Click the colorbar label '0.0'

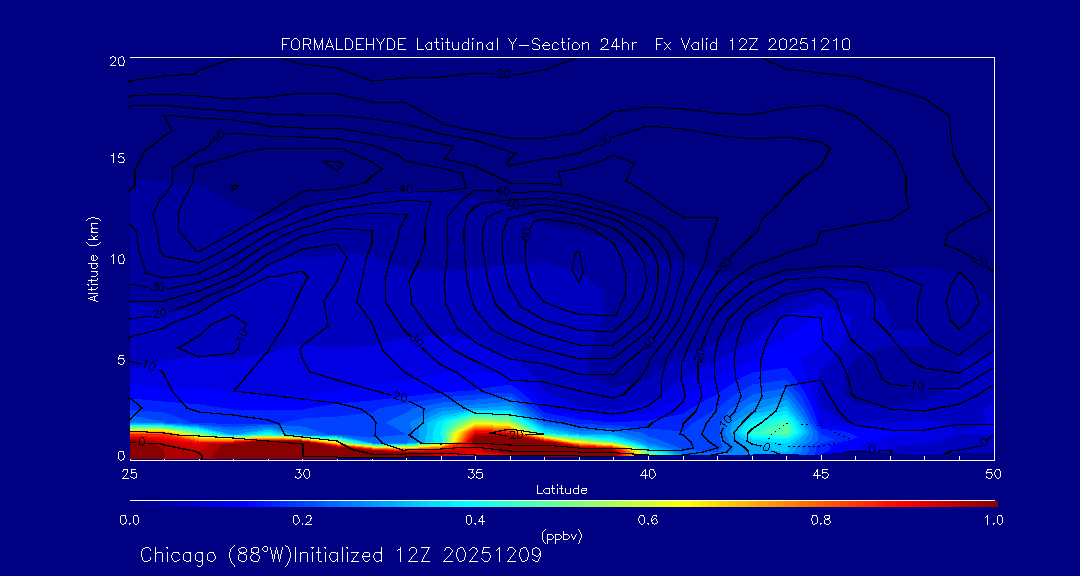[130, 520]
